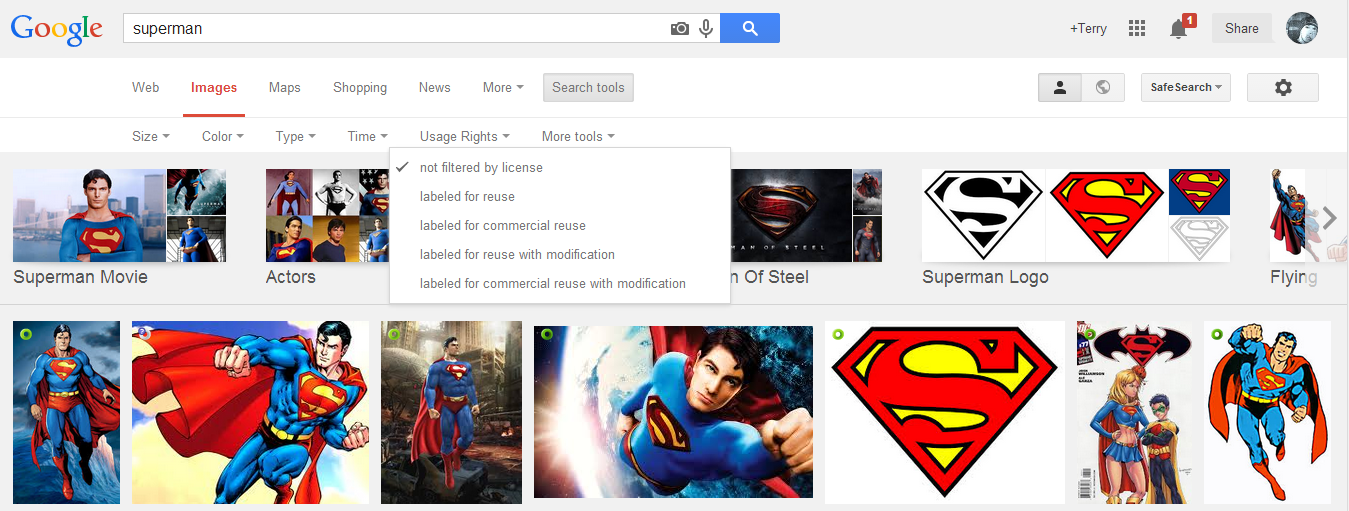This screenshot has height=511, width=1349.
Task: Click the Search tools button
Action: pos(588,88)
